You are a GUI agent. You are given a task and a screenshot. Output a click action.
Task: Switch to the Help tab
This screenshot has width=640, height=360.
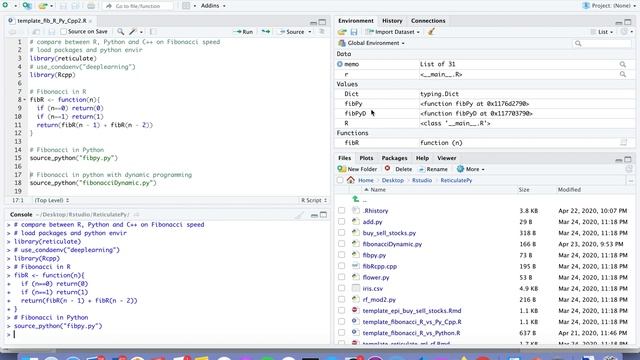[x=422, y=158]
